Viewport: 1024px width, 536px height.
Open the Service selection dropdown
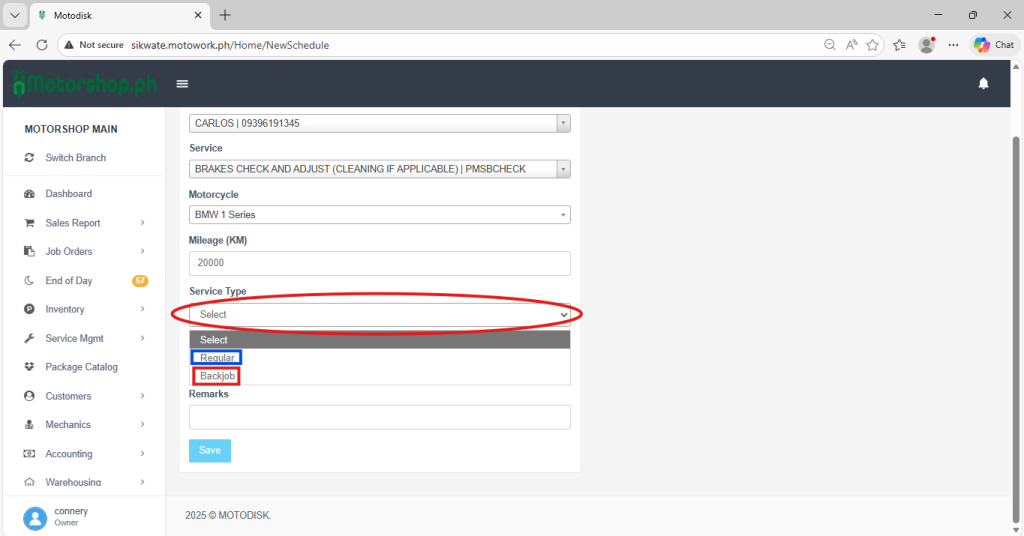point(379,169)
